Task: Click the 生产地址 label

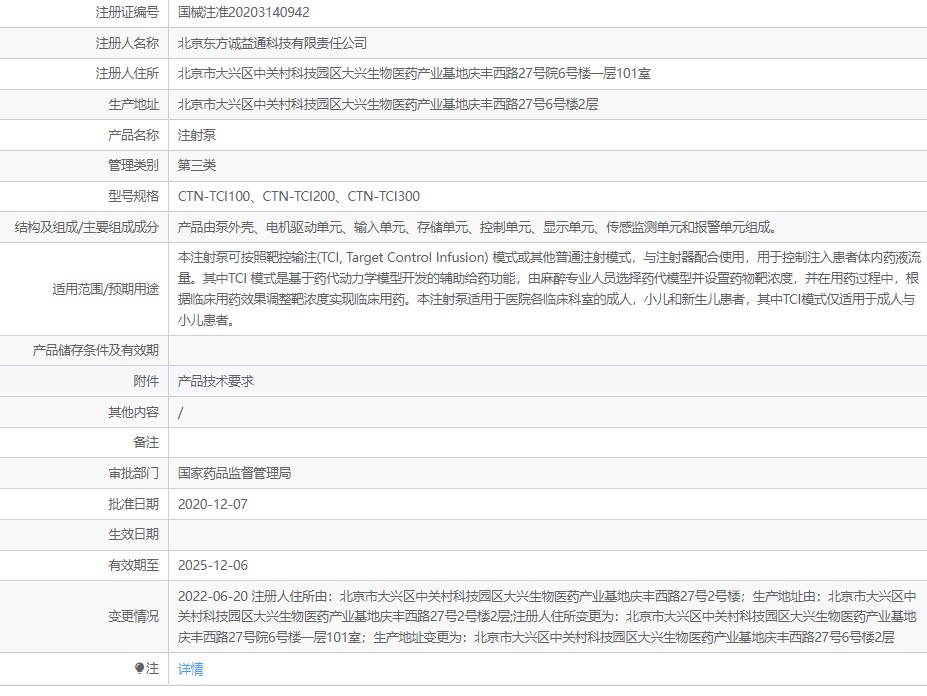Action: 134,105
